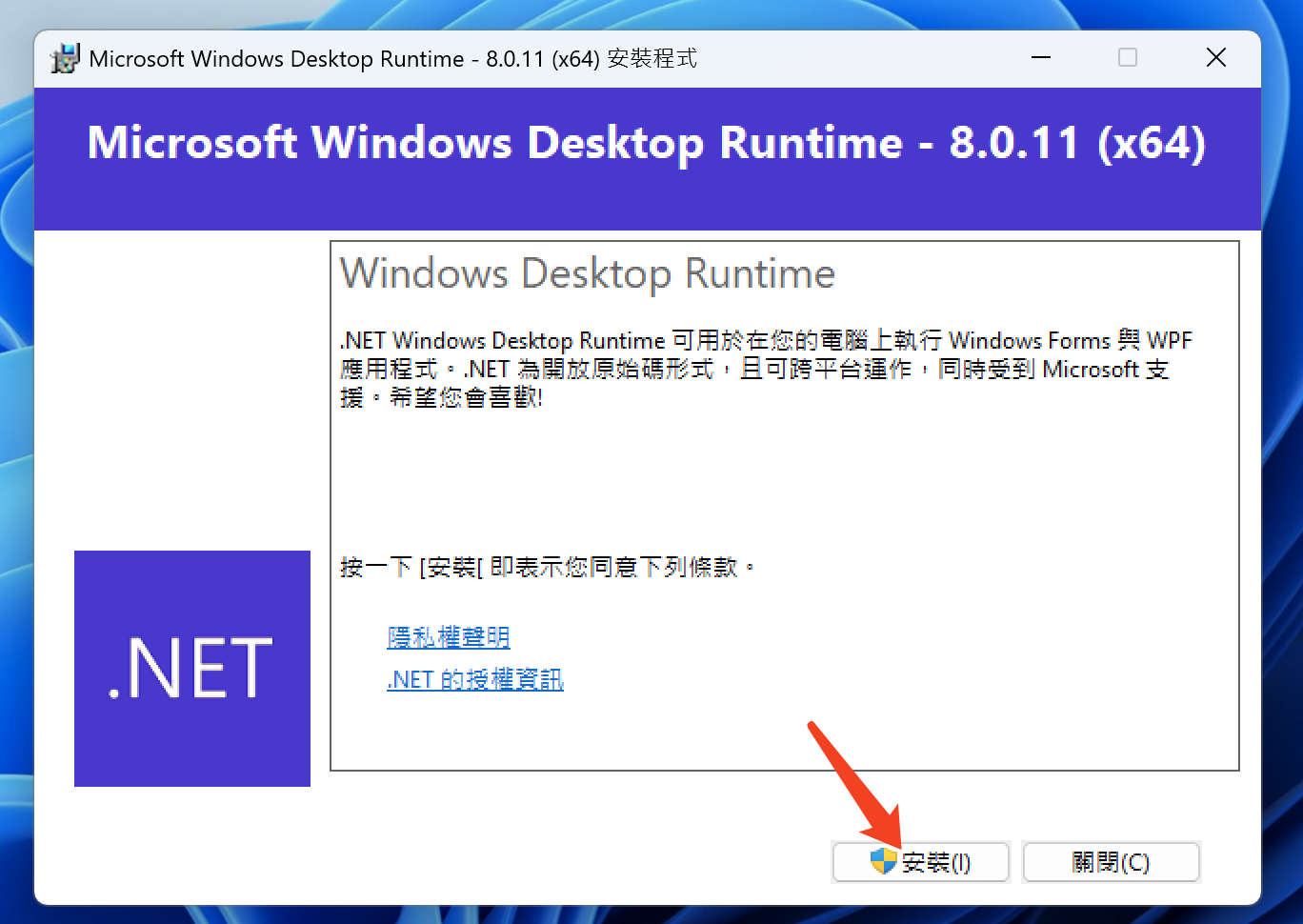
Task: Open the .NET 的授權資訊 license link
Action: (x=475, y=679)
